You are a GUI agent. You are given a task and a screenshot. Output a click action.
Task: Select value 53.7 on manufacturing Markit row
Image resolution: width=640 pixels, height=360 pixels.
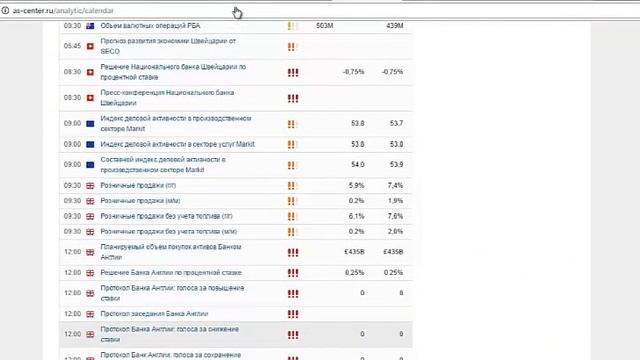[396, 123]
